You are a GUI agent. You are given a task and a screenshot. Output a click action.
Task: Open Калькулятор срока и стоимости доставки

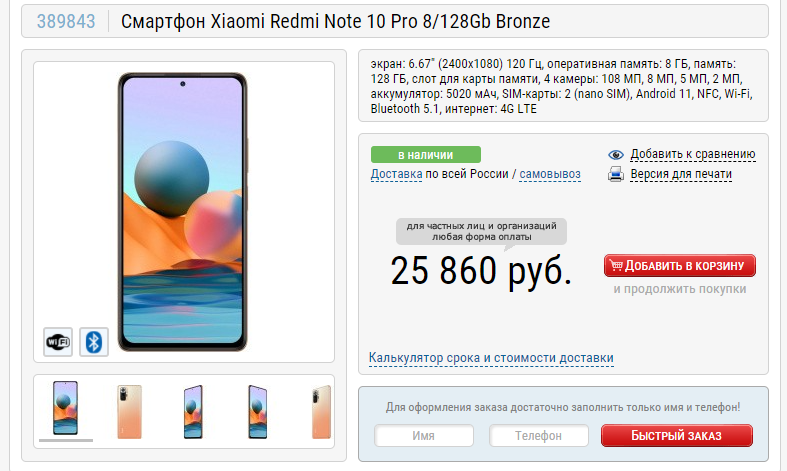tap(491, 358)
